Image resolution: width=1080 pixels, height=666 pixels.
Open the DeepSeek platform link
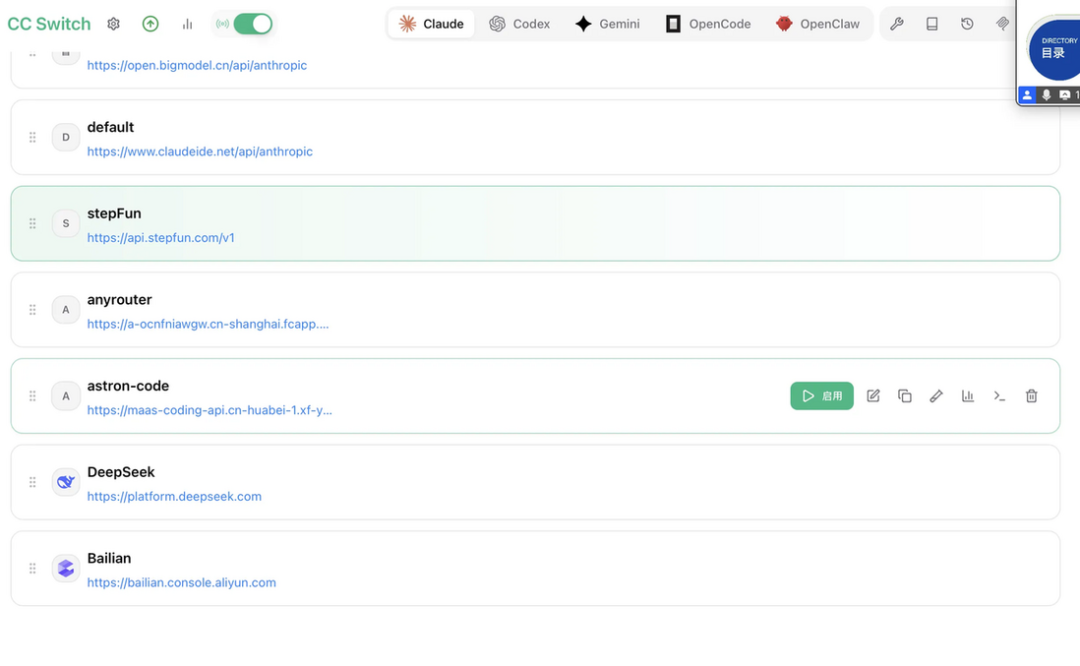tap(174, 497)
